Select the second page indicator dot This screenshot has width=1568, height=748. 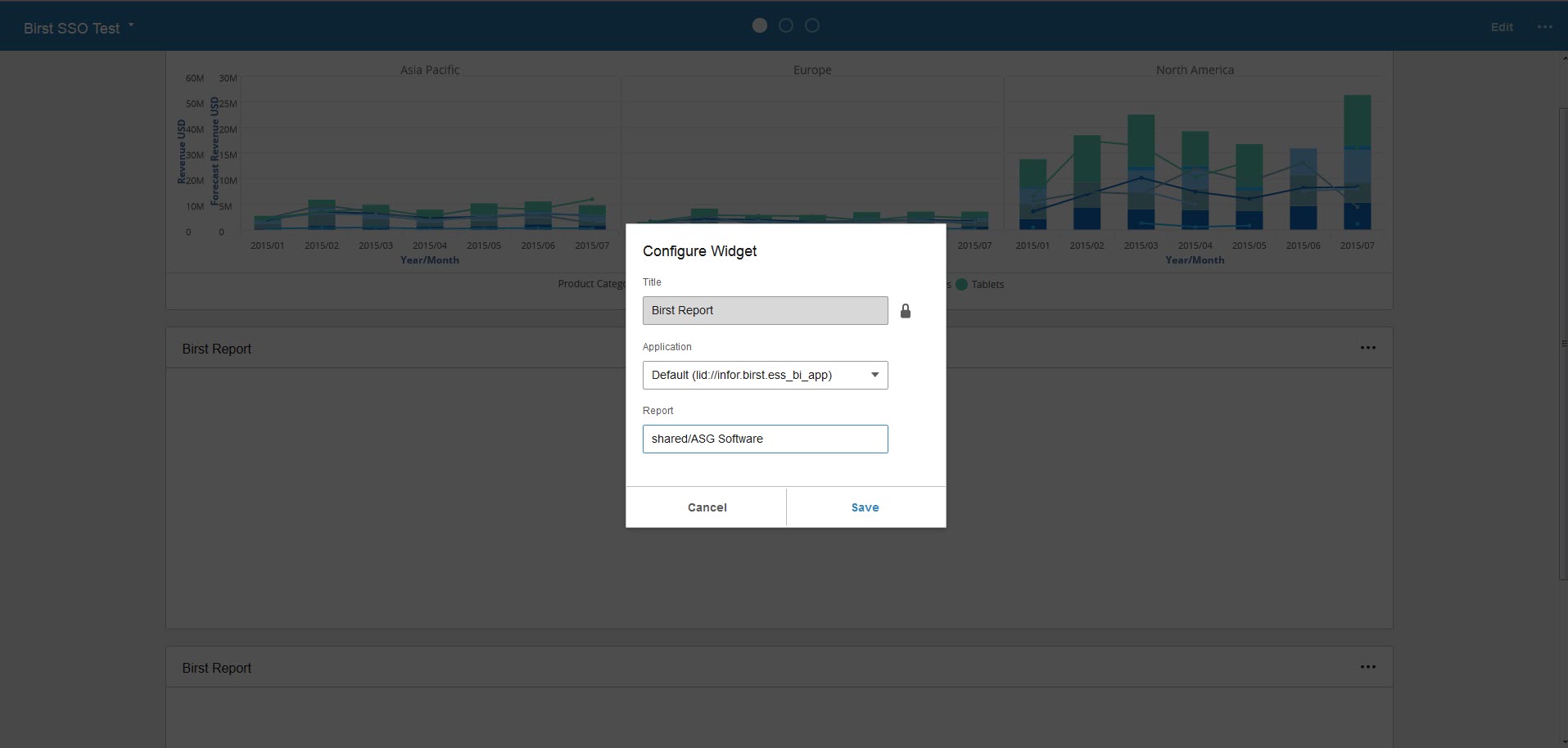tap(786, 25)
